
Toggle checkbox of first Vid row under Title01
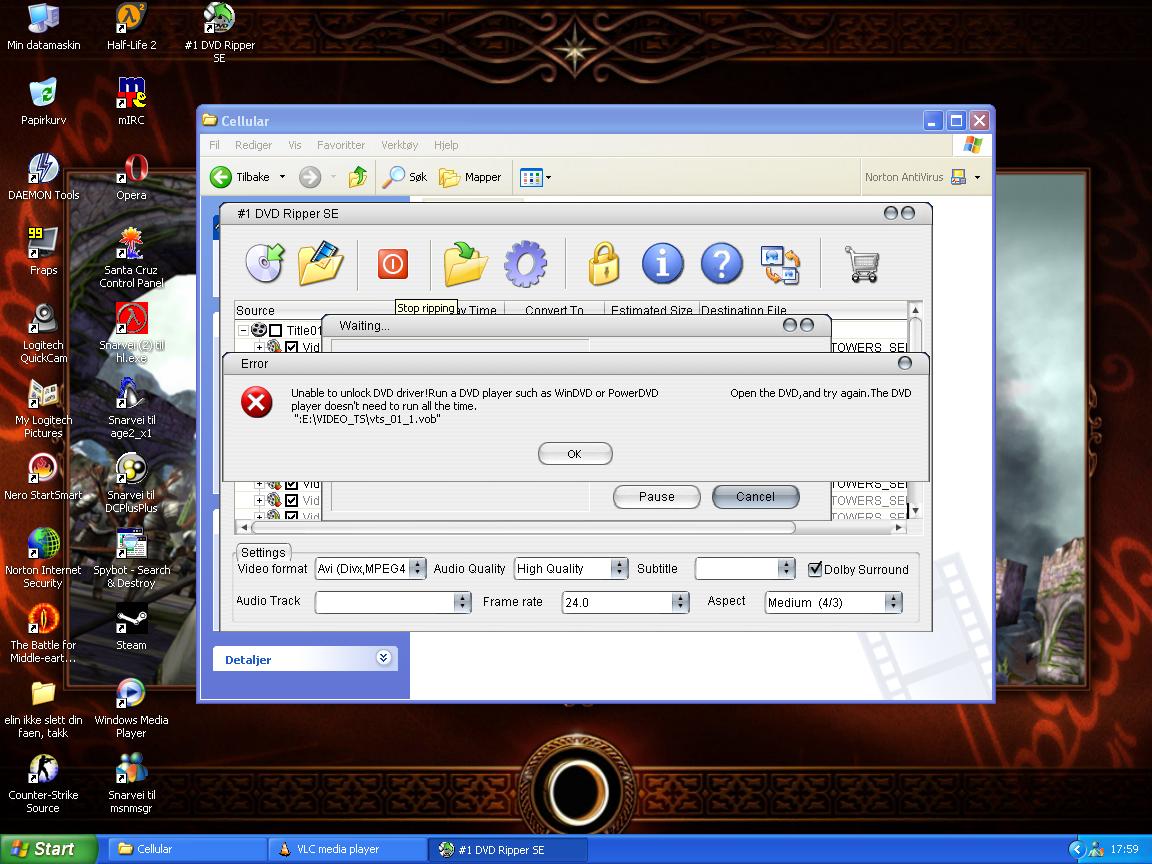pos(292,347)
